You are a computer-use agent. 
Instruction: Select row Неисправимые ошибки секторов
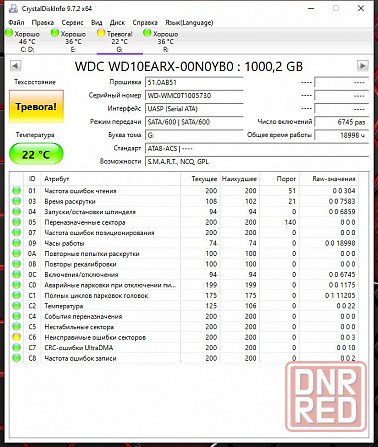point(184,337)
